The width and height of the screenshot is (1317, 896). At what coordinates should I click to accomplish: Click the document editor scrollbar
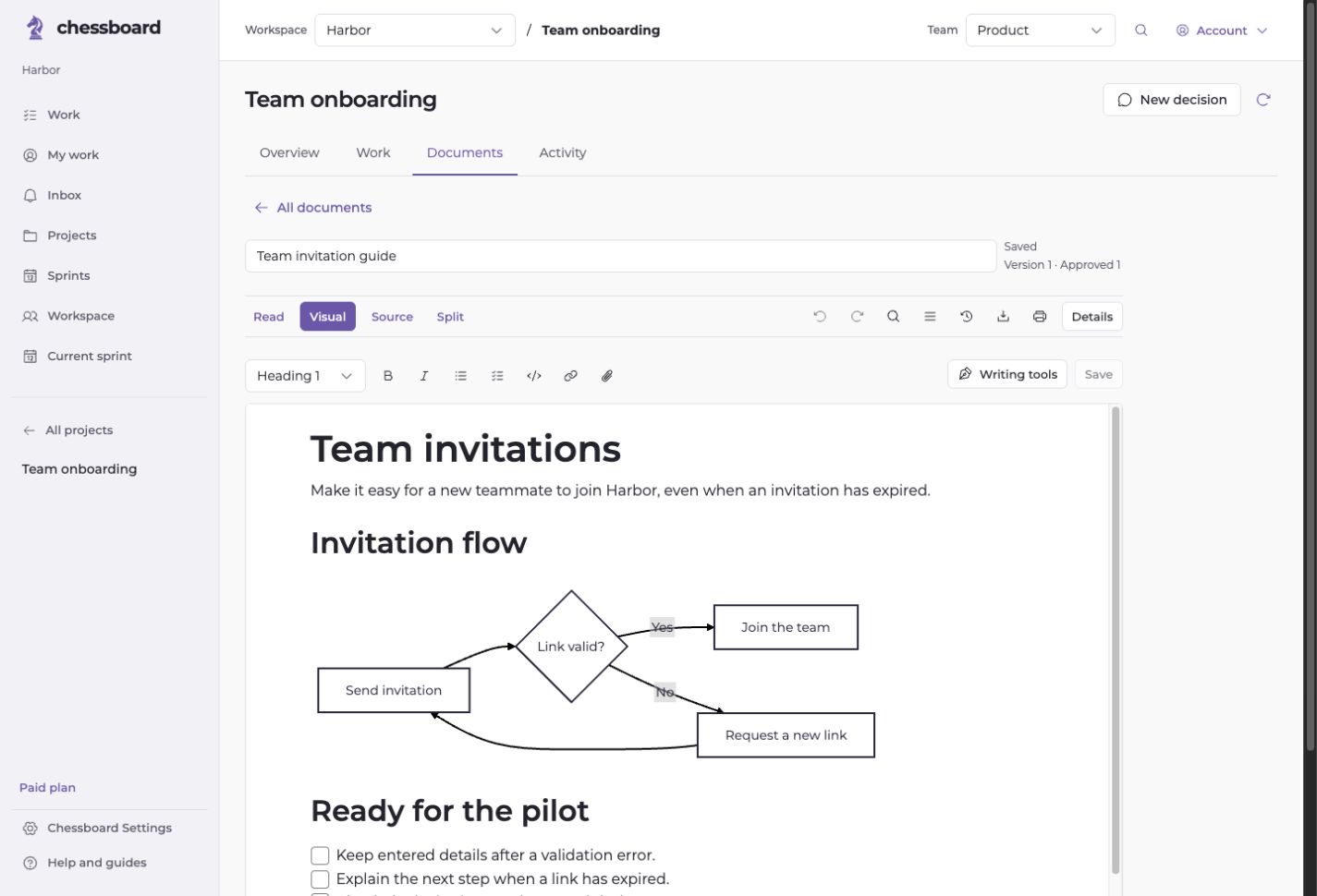coord(1116,640)
